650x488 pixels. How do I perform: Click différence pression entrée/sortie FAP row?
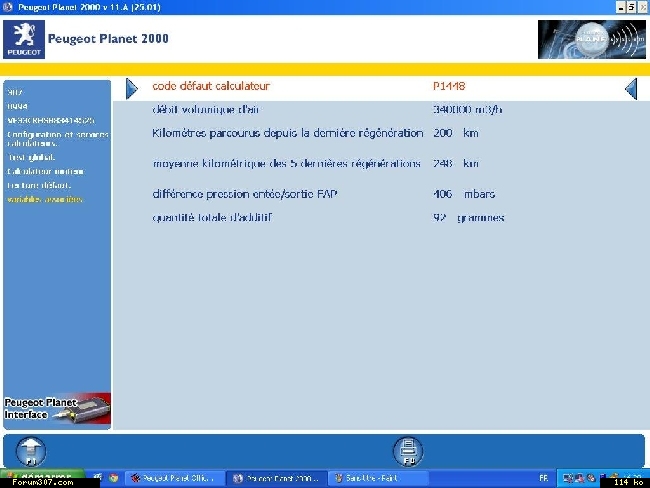click(323, 194)
